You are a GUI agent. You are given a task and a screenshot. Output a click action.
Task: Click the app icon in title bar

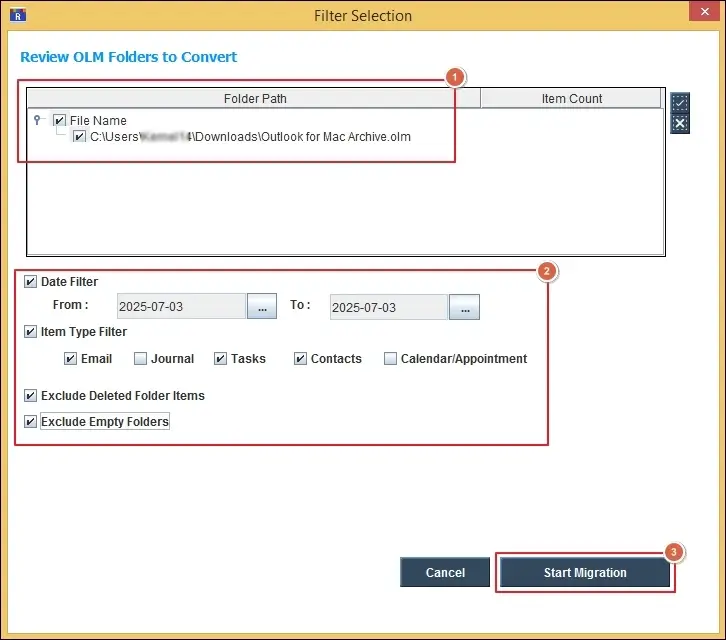(18, 16)
